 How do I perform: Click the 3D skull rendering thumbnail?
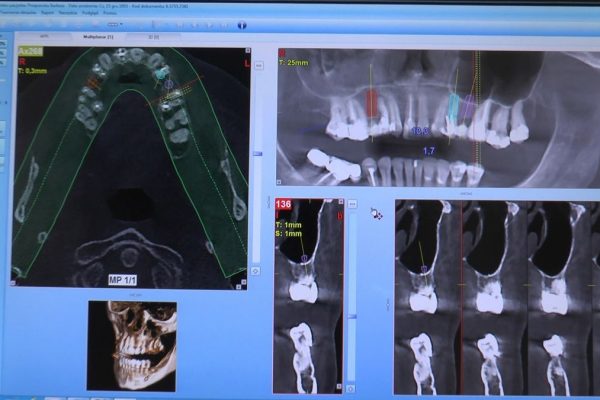coord(132,345)
